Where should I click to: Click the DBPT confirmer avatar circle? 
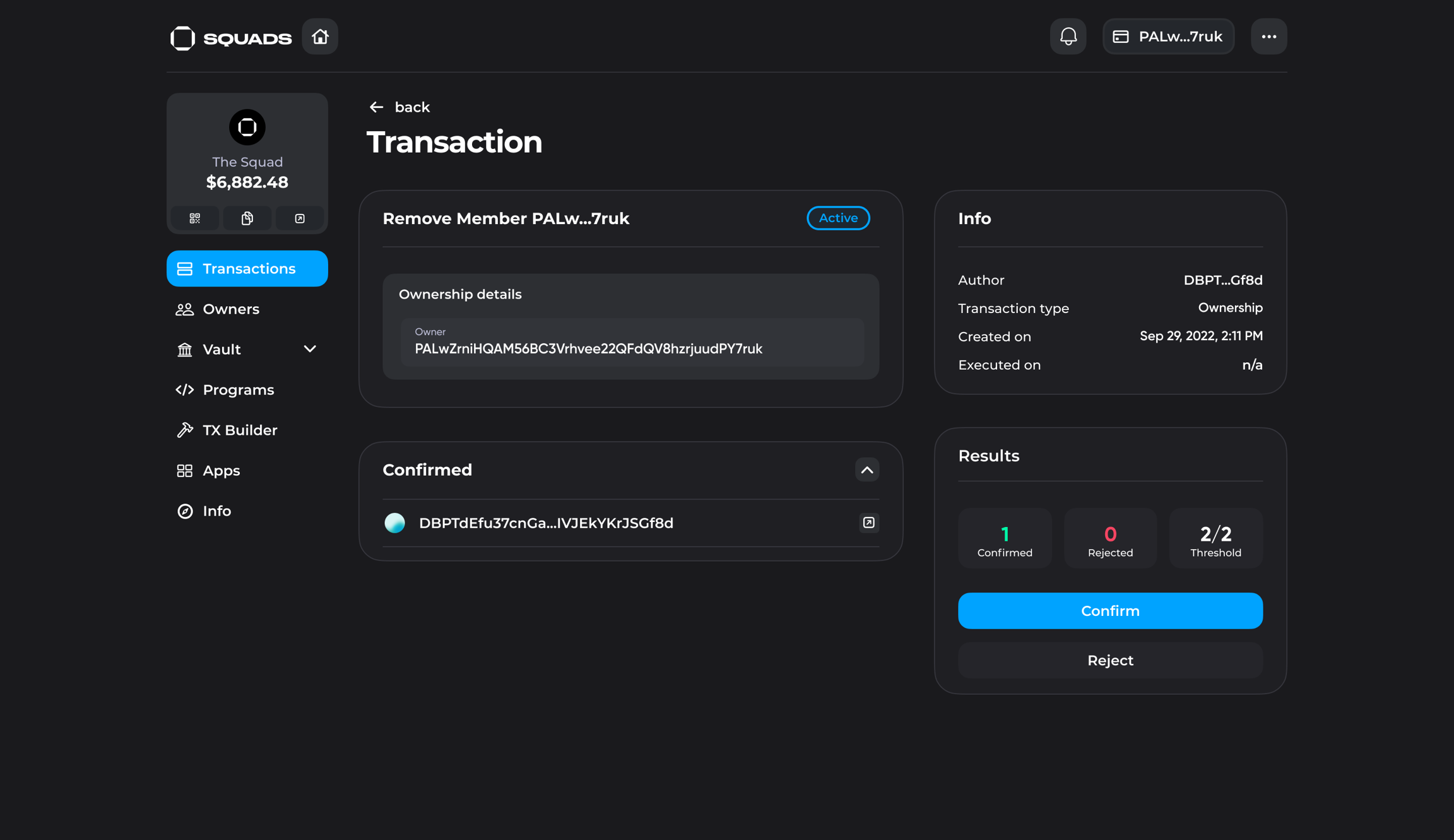[395, 523]
